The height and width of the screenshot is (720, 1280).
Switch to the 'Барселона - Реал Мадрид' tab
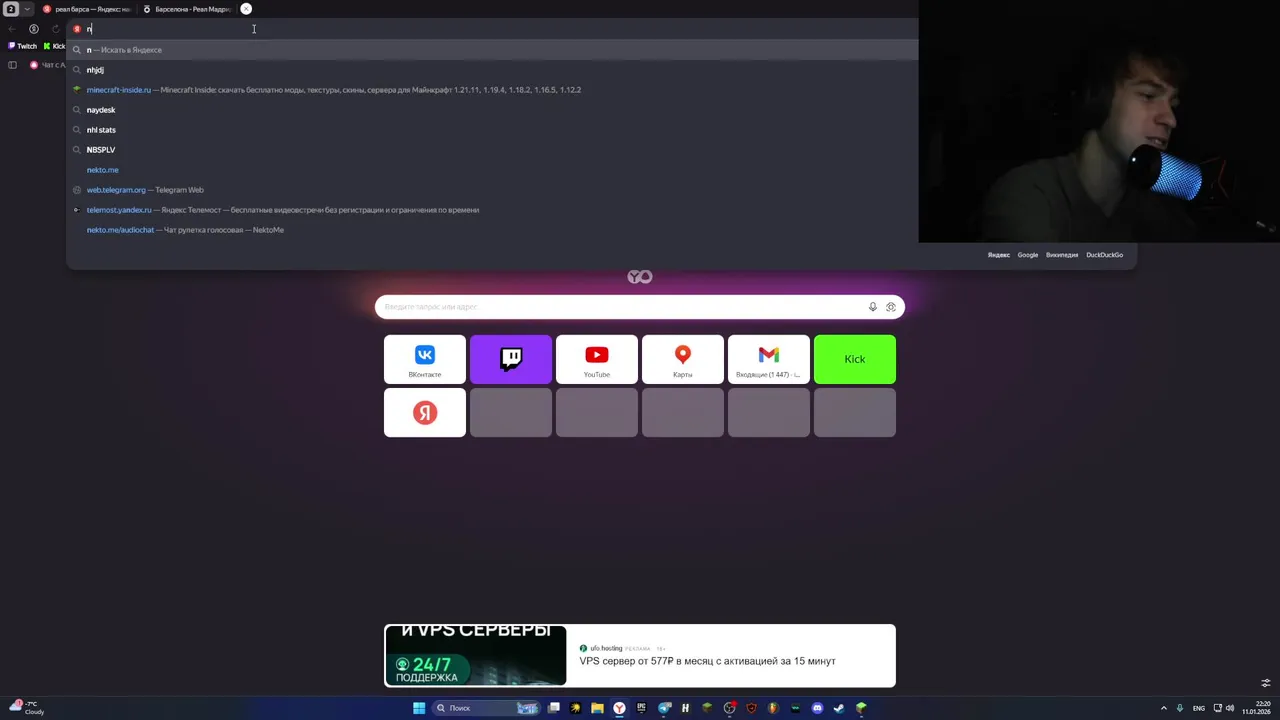point(186,9)
